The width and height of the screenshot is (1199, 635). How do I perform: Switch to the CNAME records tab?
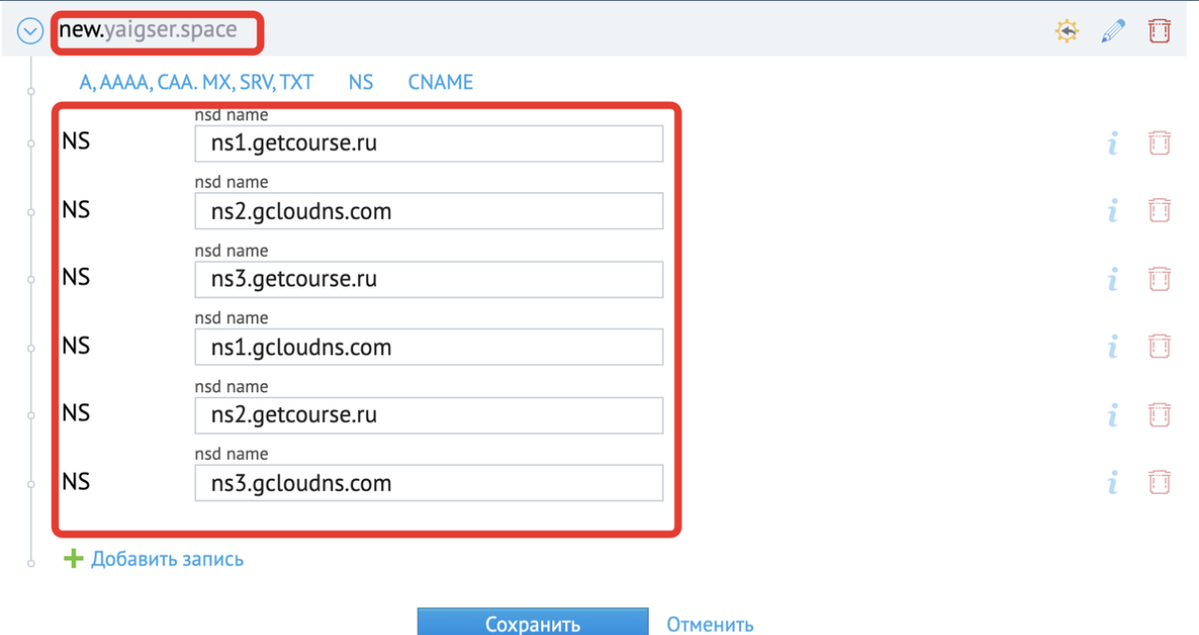pyautogui.click(x=440, y=83)
